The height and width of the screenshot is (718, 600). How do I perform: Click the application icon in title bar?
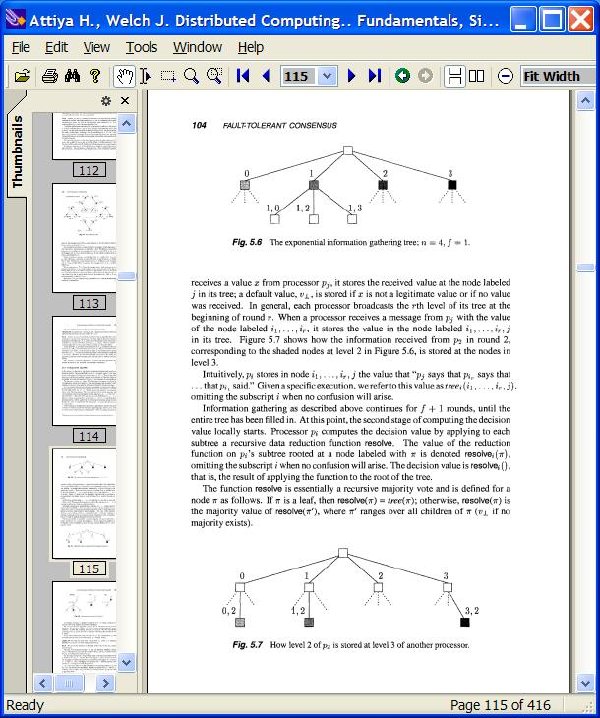pyautogui.click(x=15, y=20)
